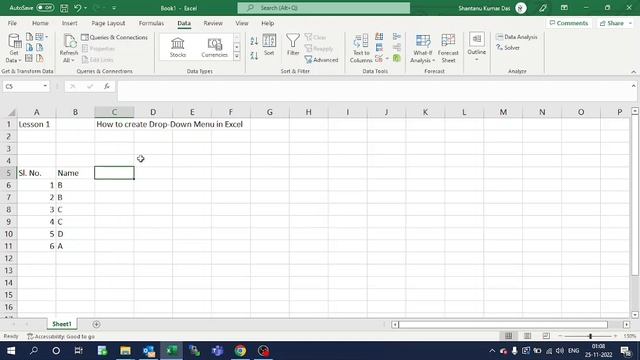Image resolution: width=640 pixels, height=360 pixels.
Task: Click the search box in title bar
Action: click(x=324, y=8)
